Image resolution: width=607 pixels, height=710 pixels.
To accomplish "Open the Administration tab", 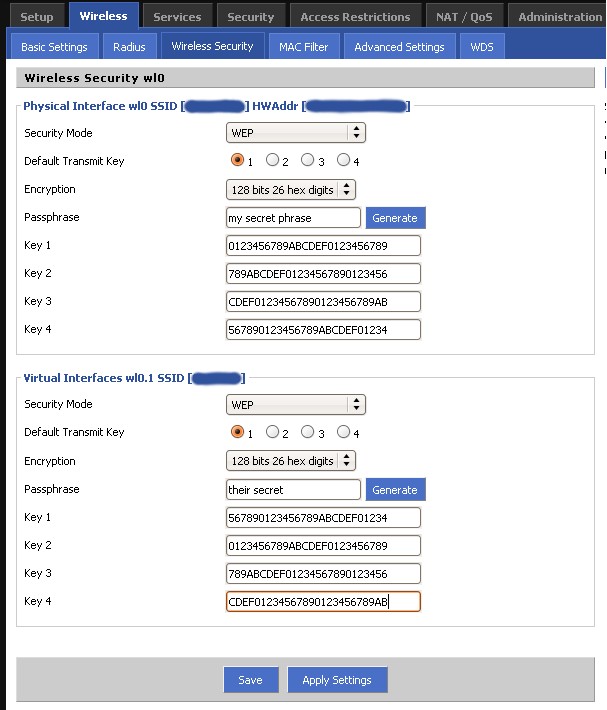I will click(x=559, y=17).
